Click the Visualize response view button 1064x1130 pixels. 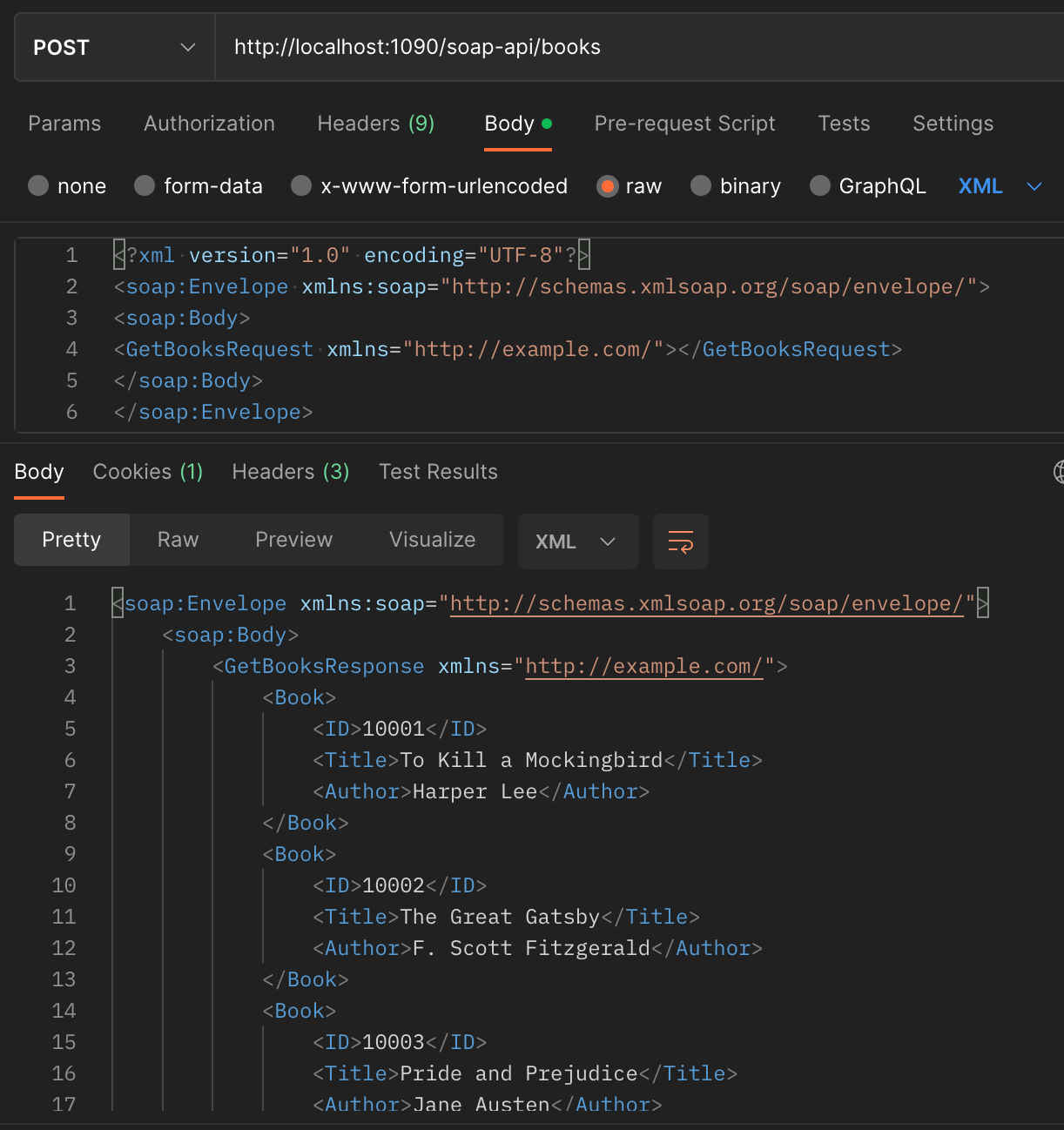click(x=432, y=540)
